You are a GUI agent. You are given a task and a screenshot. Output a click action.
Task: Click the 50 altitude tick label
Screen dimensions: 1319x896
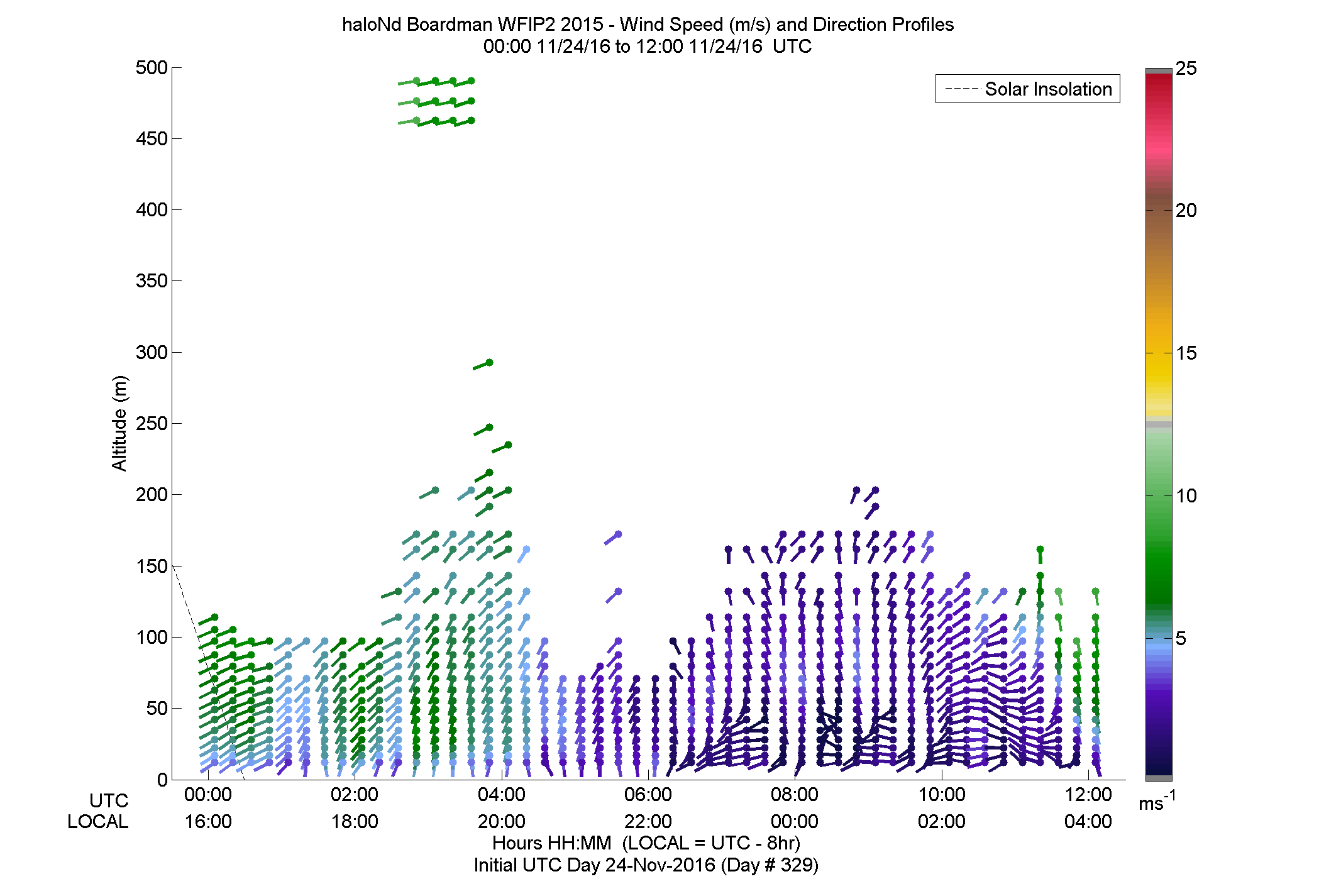(157, 708)
